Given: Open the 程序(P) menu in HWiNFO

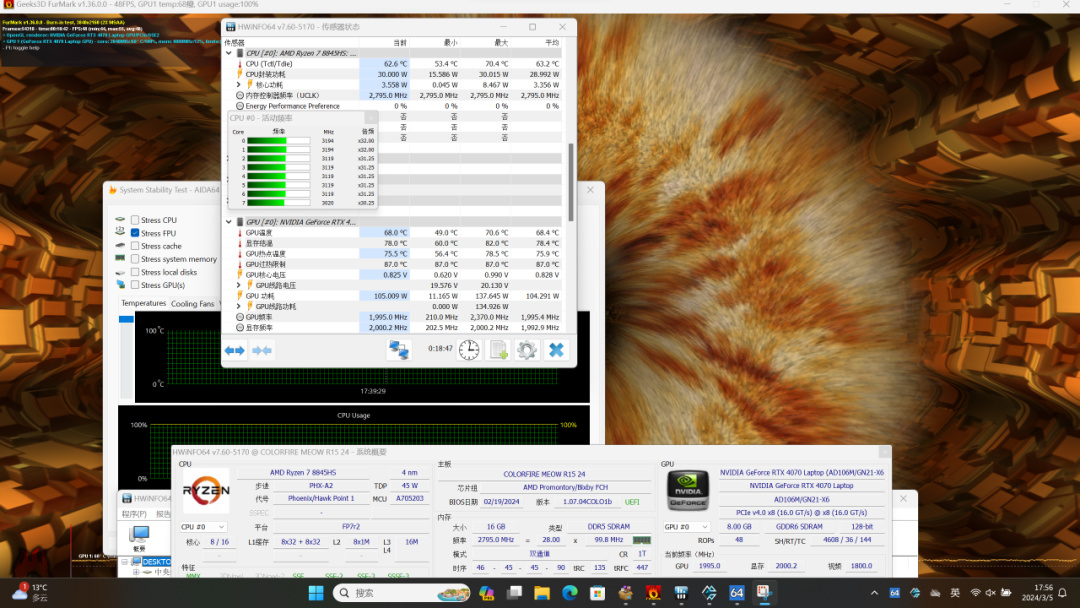Looking at the screenshot, I should (134, 514).
